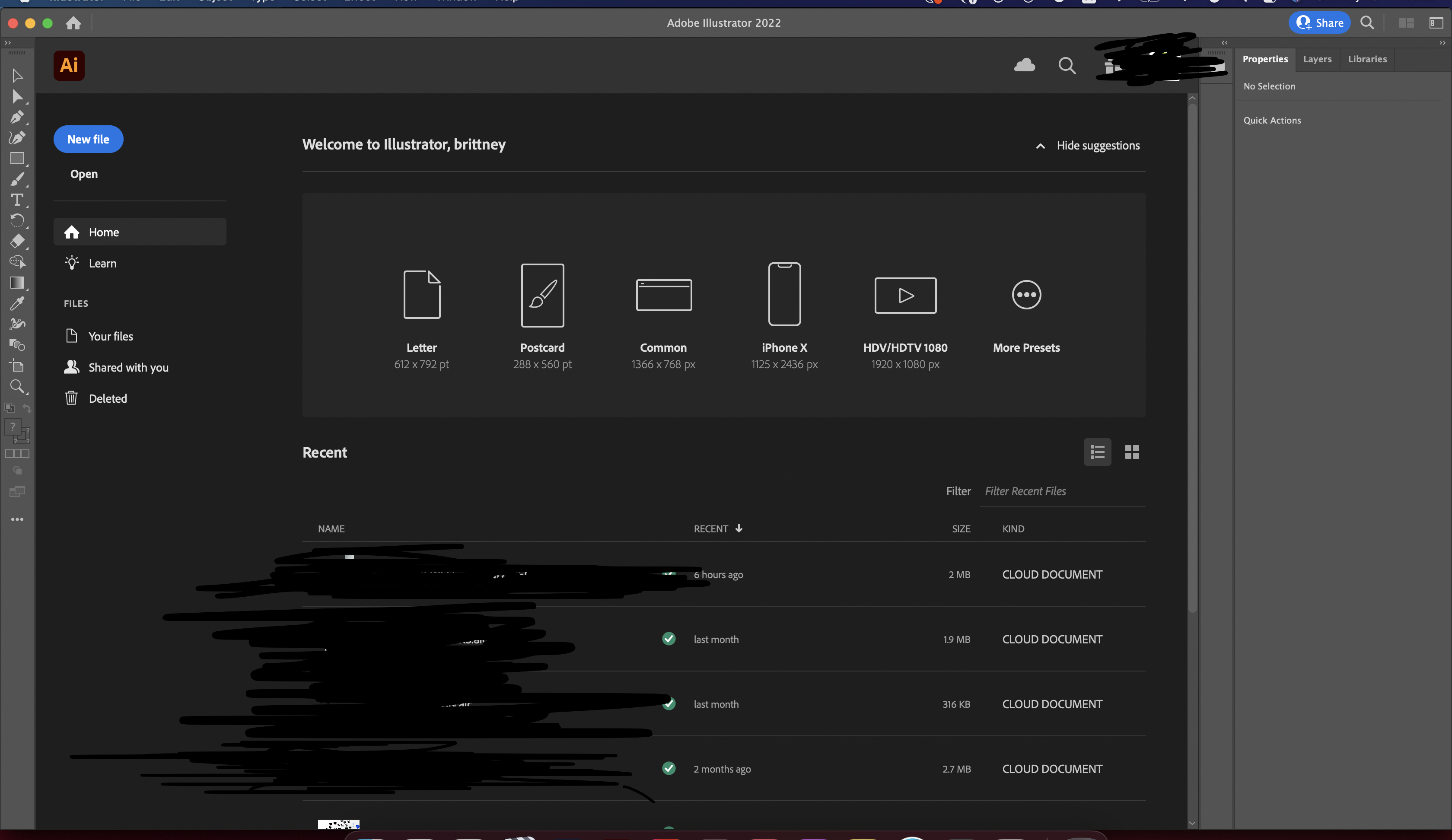The width and height of the screenshot is (1452, 840).
Task: Select the Puppet Warp tool
Action: [17, 324]
